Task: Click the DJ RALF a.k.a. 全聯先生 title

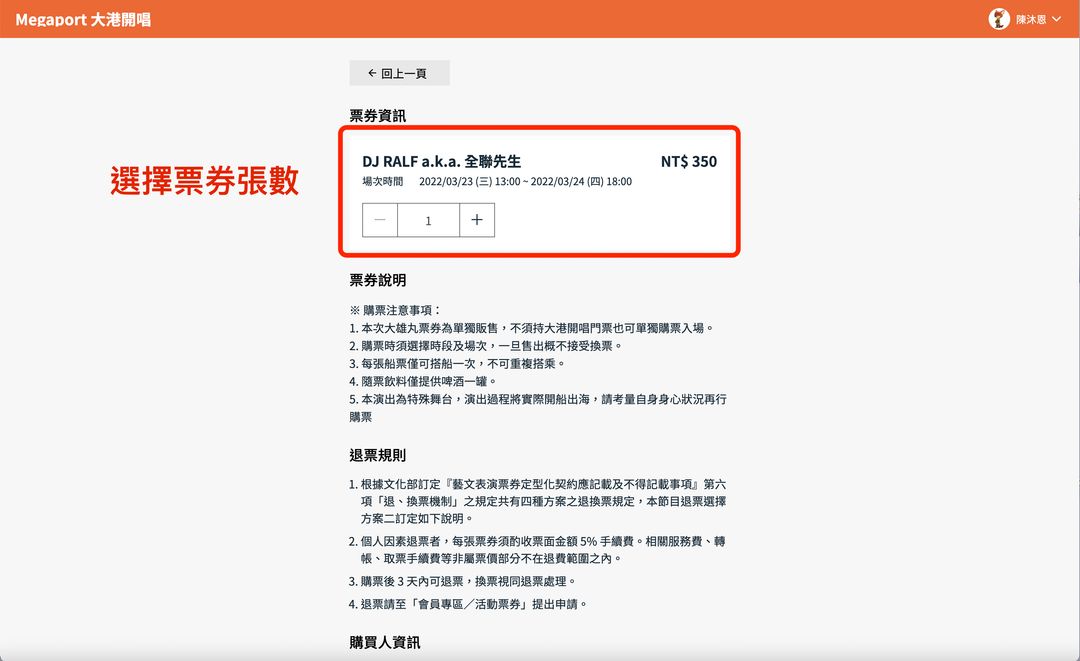Action: point(441,161)
